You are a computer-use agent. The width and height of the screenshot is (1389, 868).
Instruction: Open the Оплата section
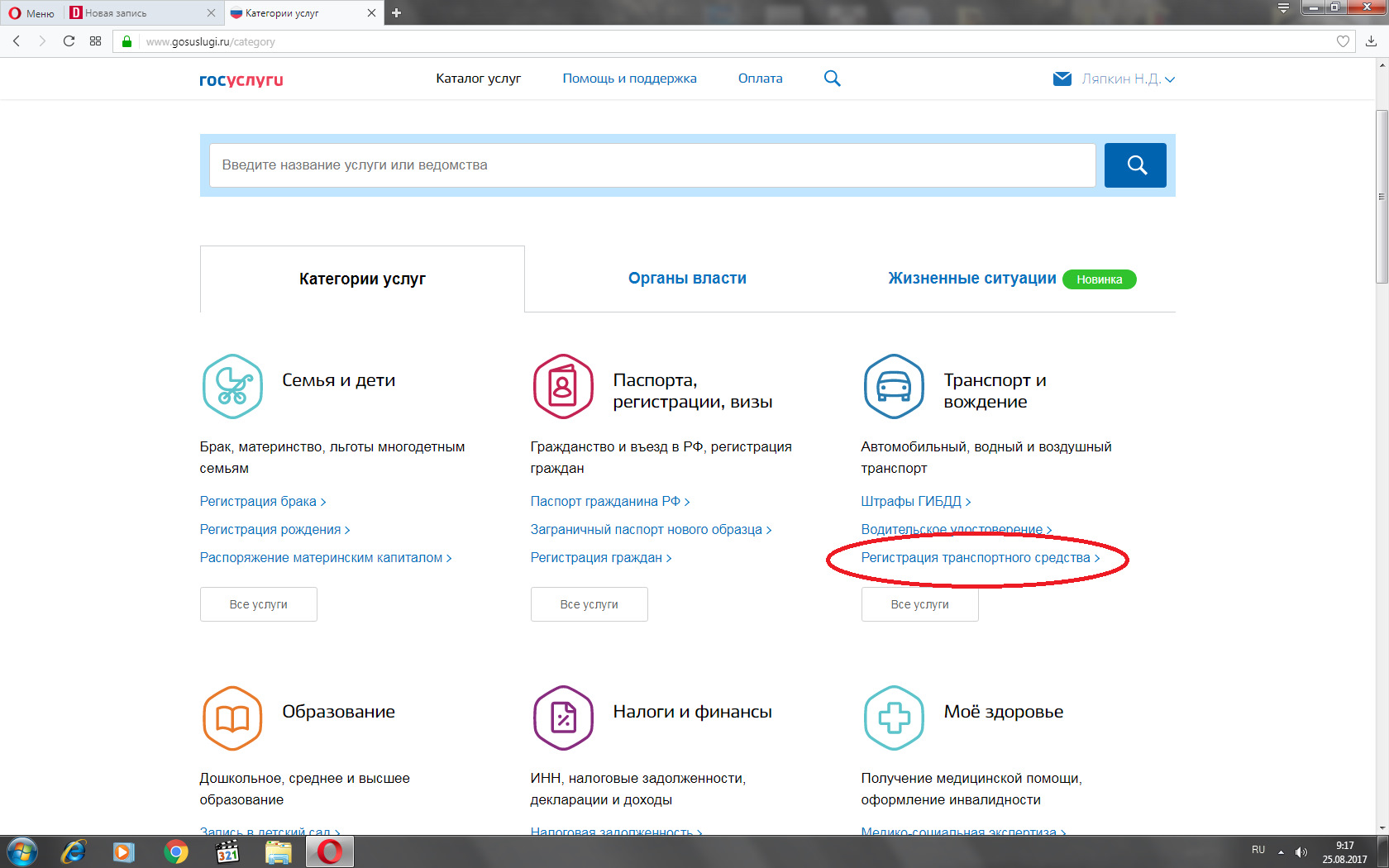click(x=760, y=79)
